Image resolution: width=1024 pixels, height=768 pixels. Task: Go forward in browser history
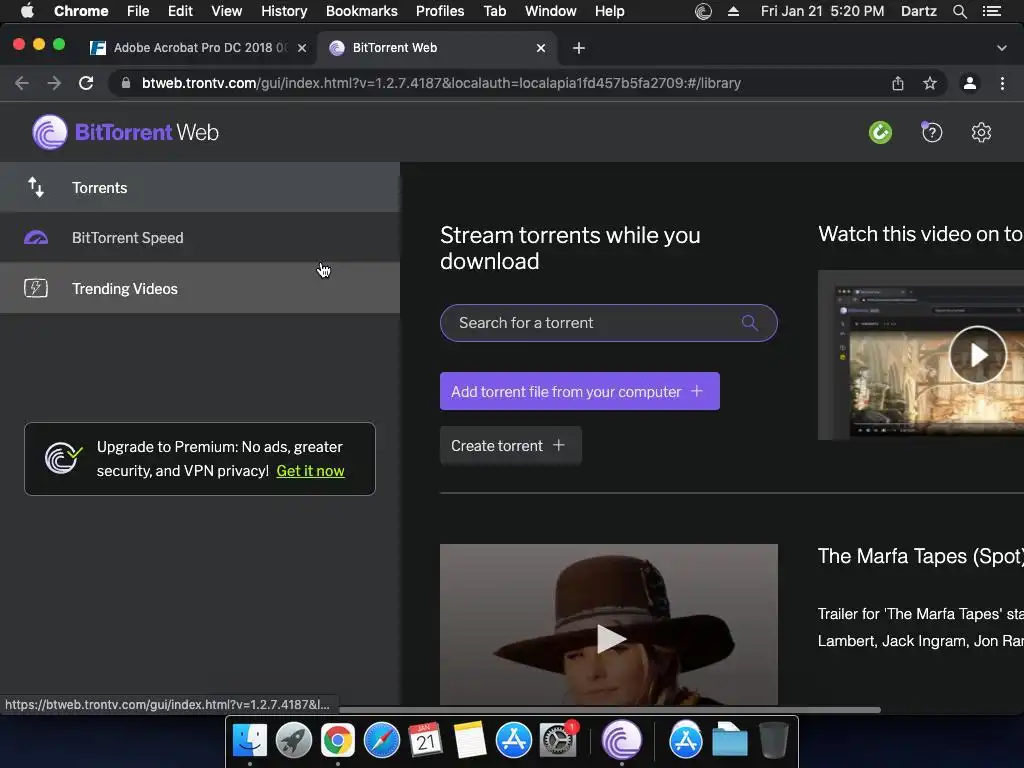click(x=54, y=83)
